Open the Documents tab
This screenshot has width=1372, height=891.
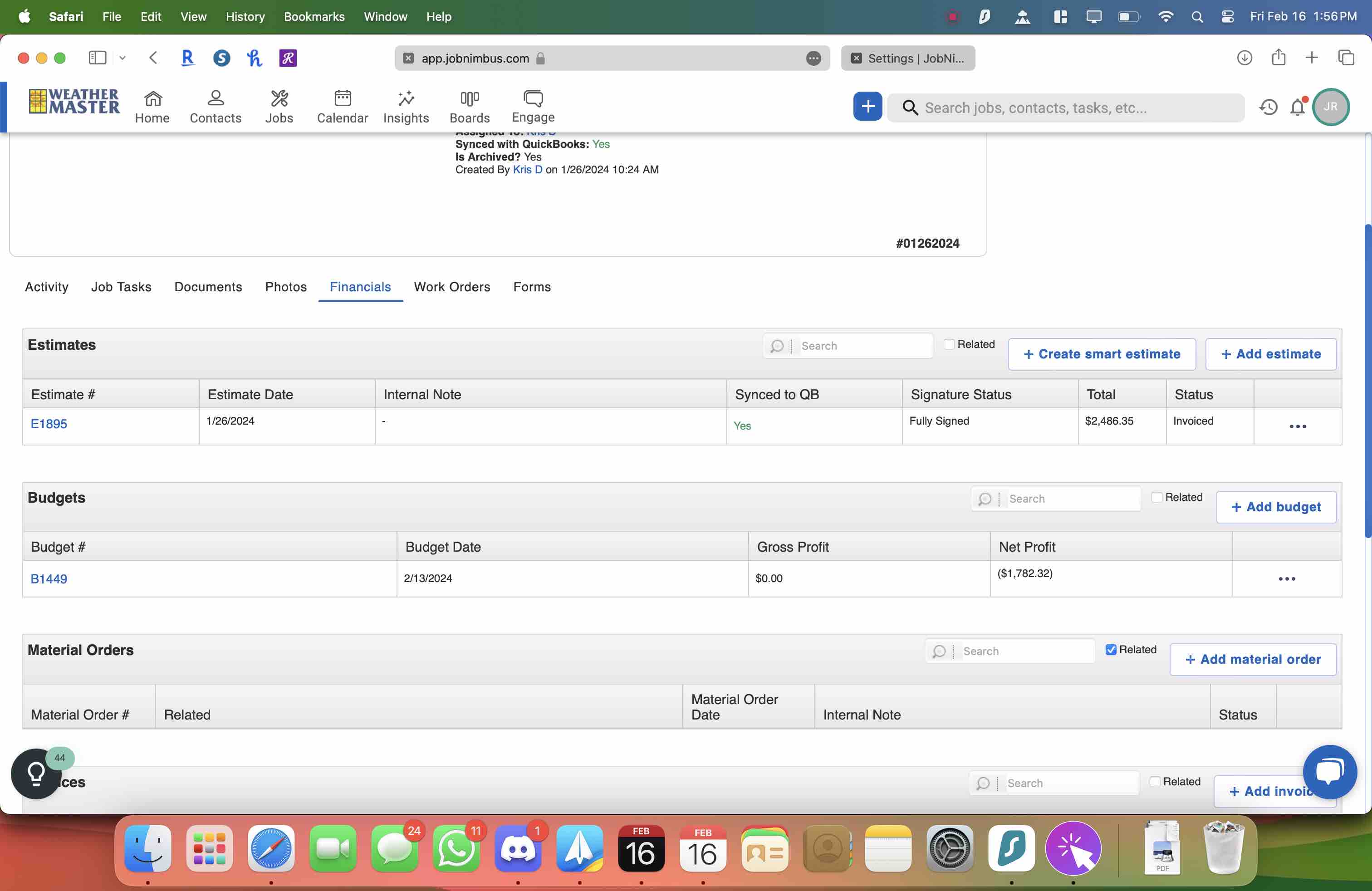(x=208, y=287)
